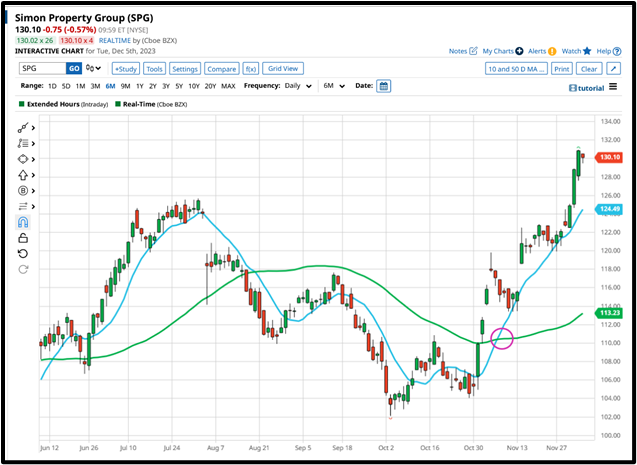Click the REALTIME link in header
Viewport: 637px width, 465px height.
115,40
